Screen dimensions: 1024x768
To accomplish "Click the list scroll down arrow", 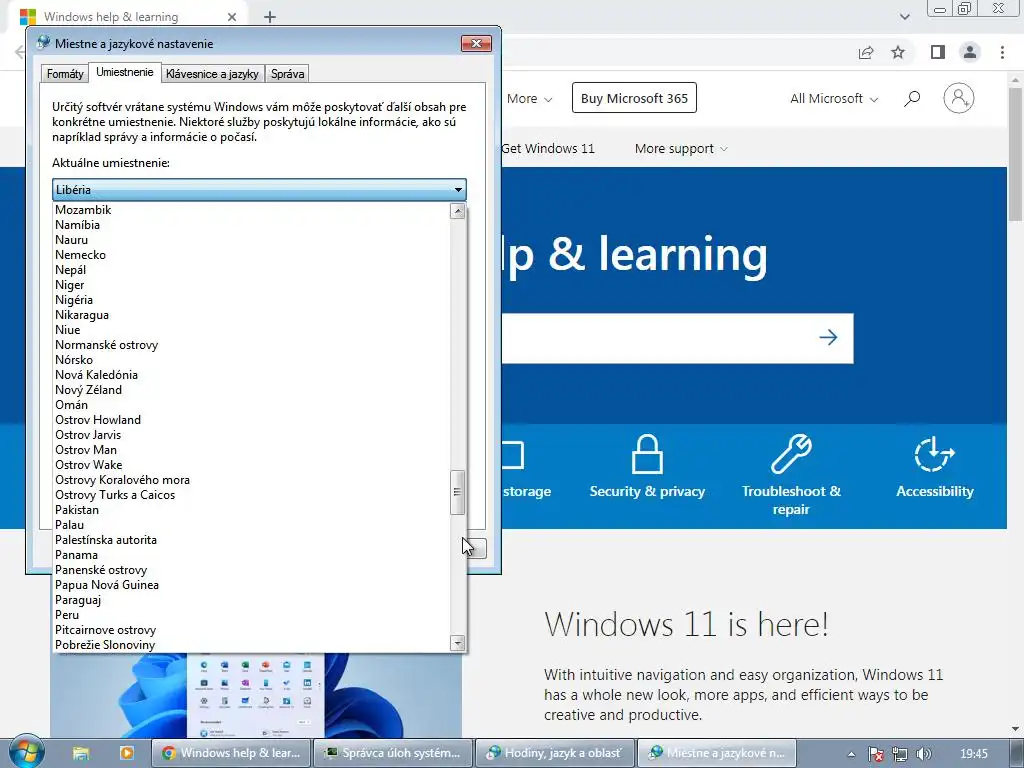I will pos(458,643).
